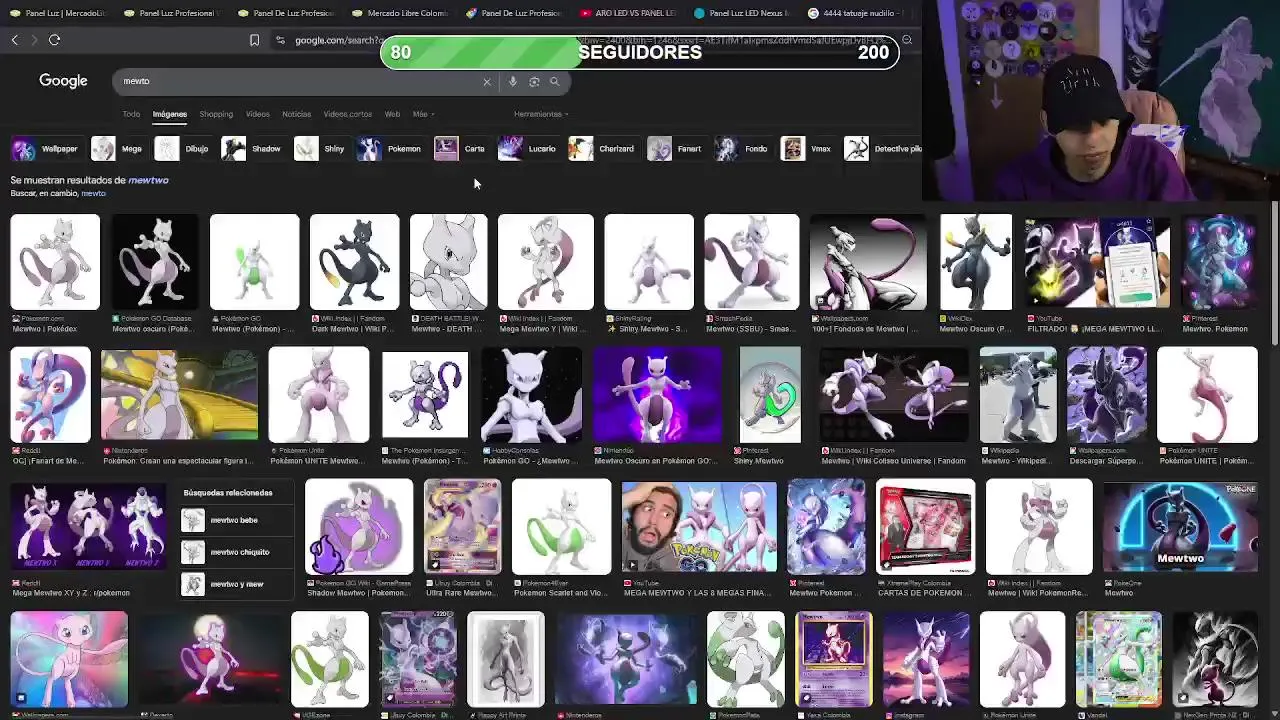Filter images by Shadow chip
This screenshot has height=720, width=1280.
[x=252, y=149]
